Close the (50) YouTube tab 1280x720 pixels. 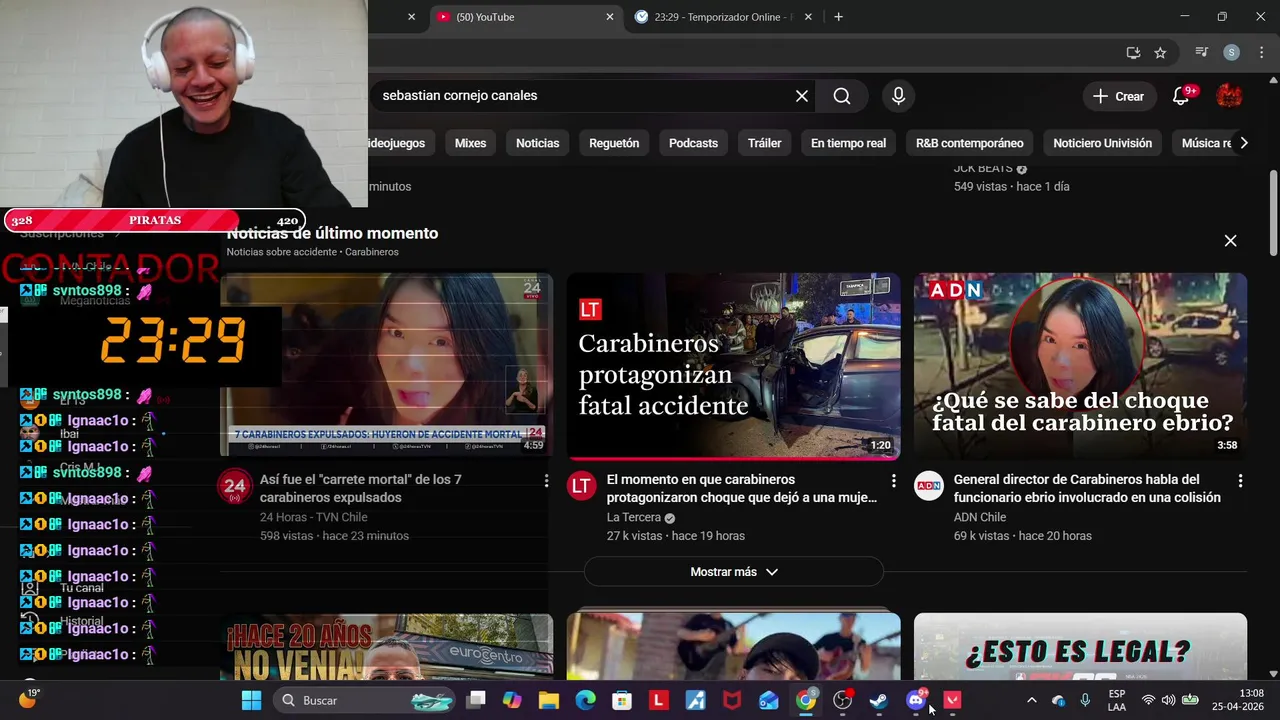[x=610, y=17]
